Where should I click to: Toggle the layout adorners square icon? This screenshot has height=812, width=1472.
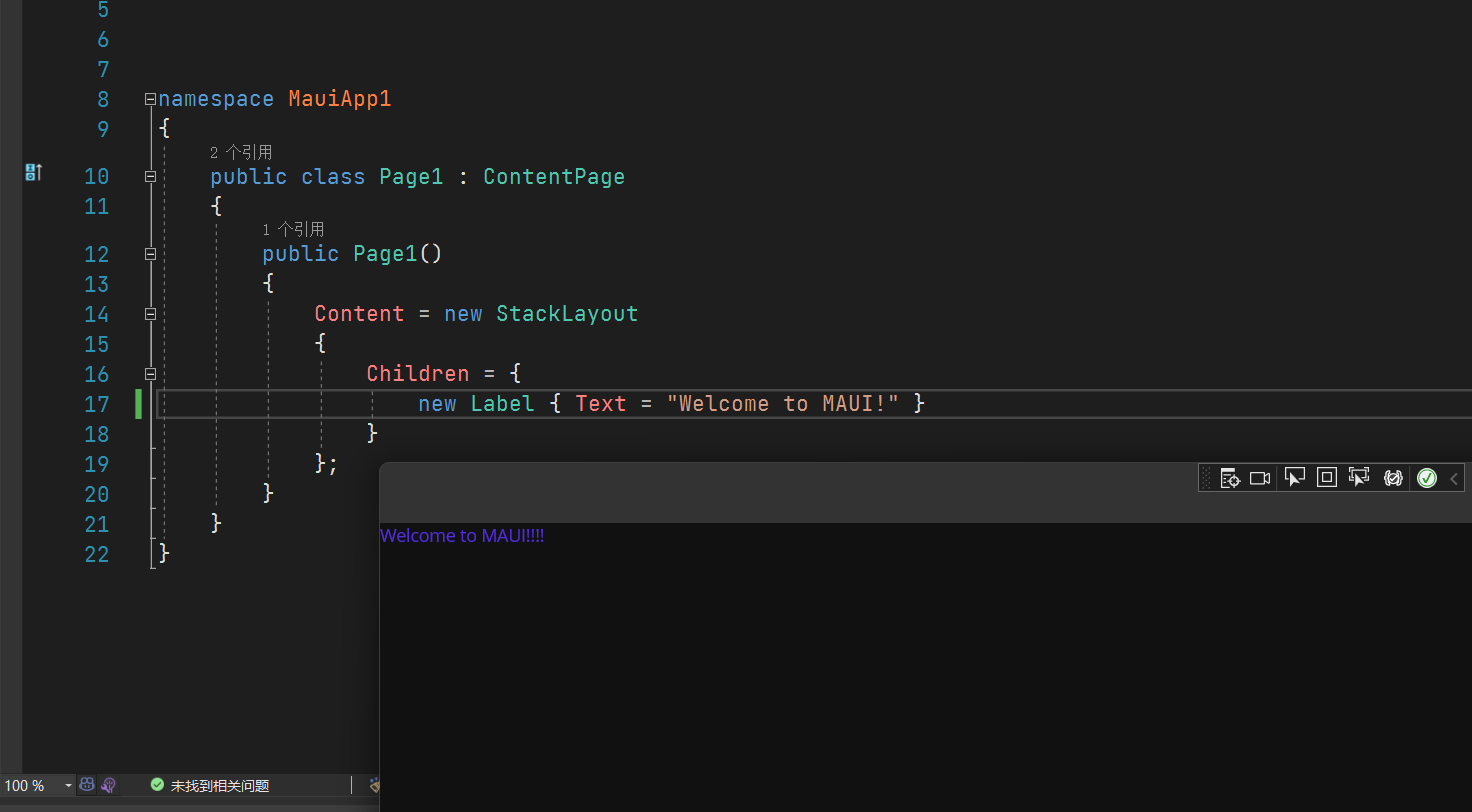tap(1326, 477)
